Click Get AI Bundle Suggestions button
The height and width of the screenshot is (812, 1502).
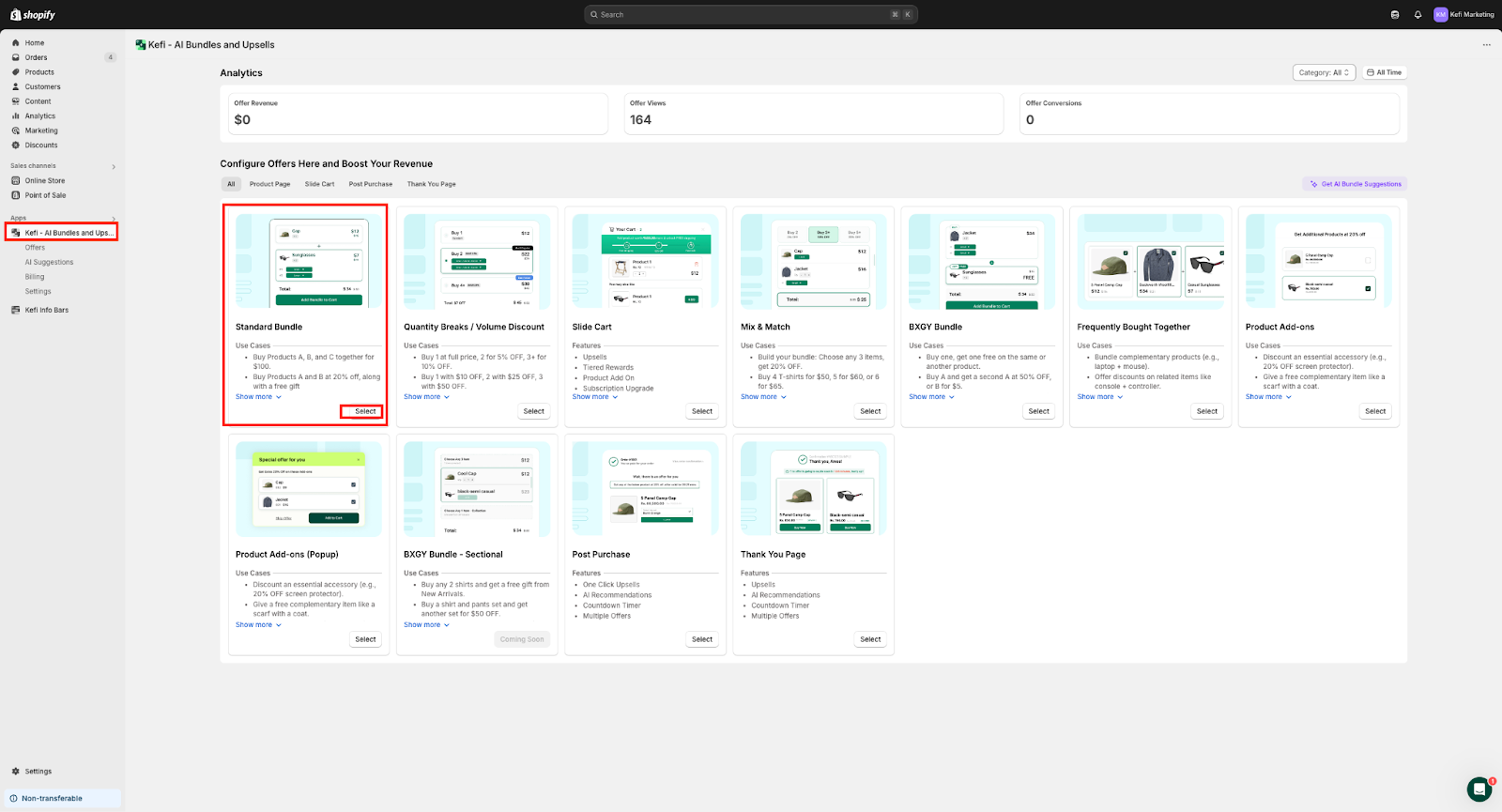(1355, 184)
